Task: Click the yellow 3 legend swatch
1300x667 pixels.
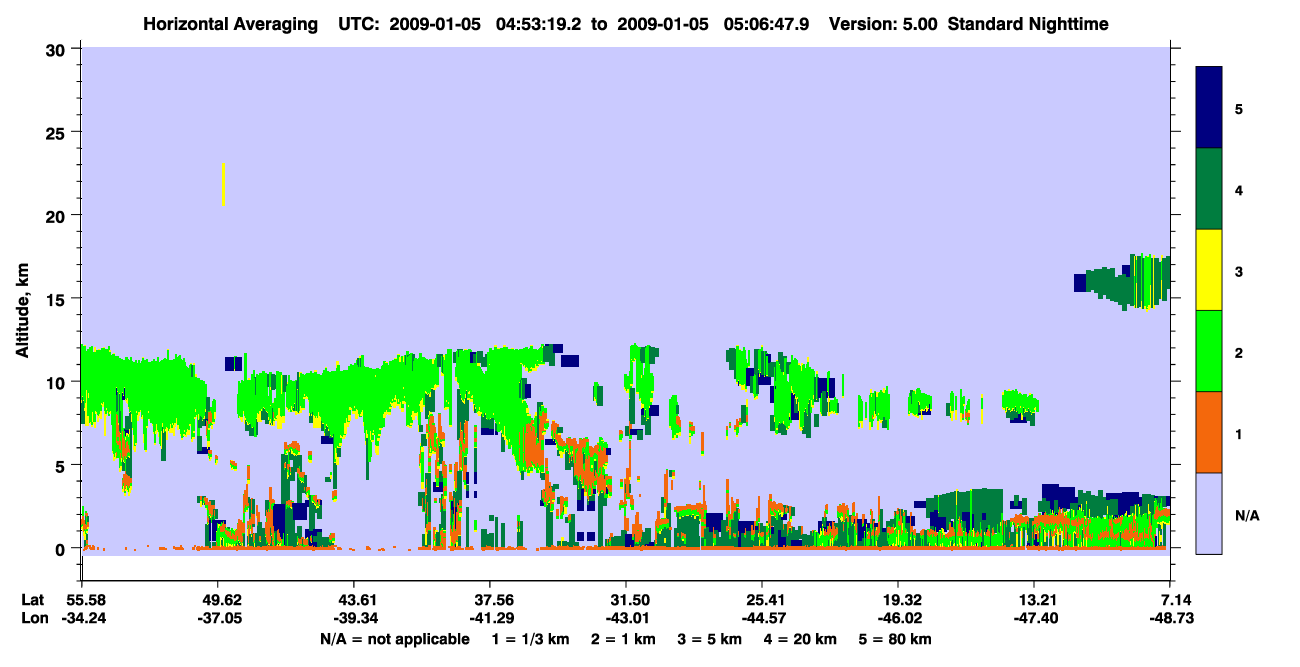Action: [1209, 270]
